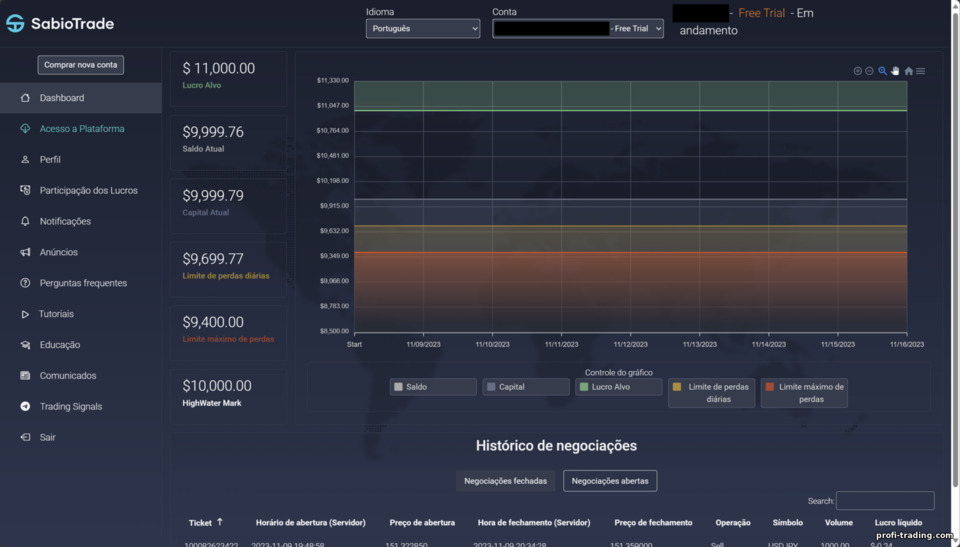Toggle Capital series in chart legend

pos(526,387)
